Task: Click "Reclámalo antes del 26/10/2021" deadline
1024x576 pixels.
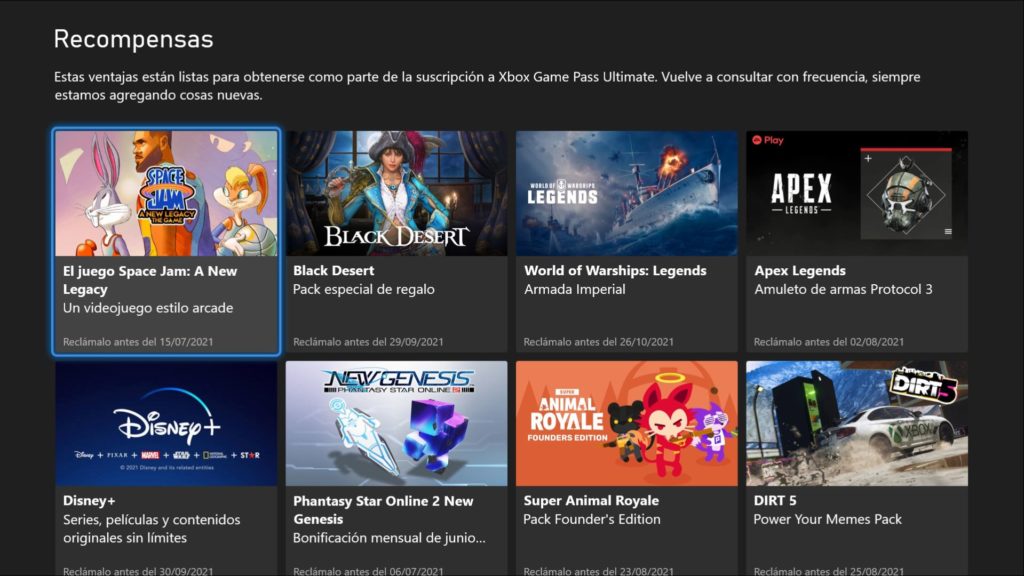Action: [x=599, y=342]
